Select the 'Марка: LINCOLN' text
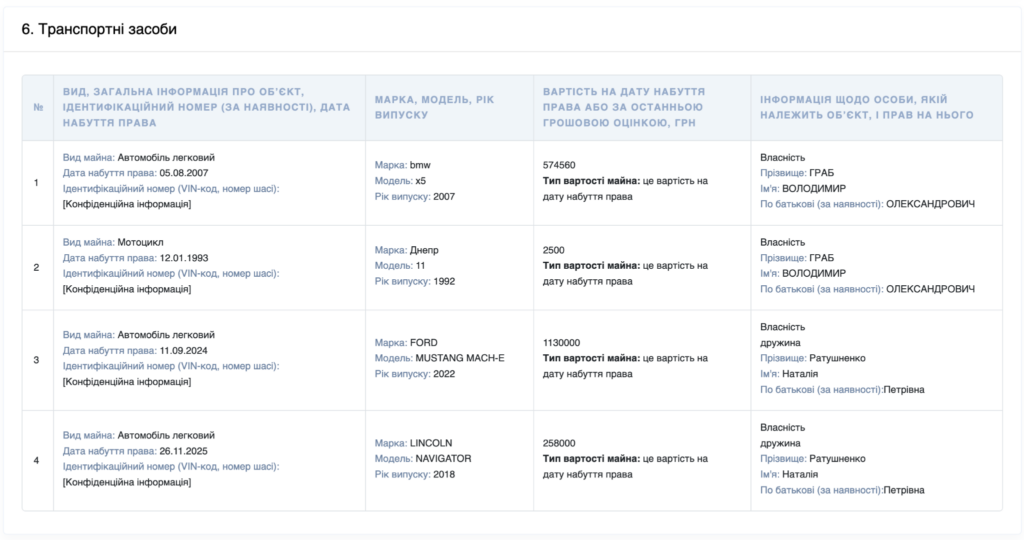The width and height of the screenshot is (1024, 540). pyautogui.click(x=414, y=443)
